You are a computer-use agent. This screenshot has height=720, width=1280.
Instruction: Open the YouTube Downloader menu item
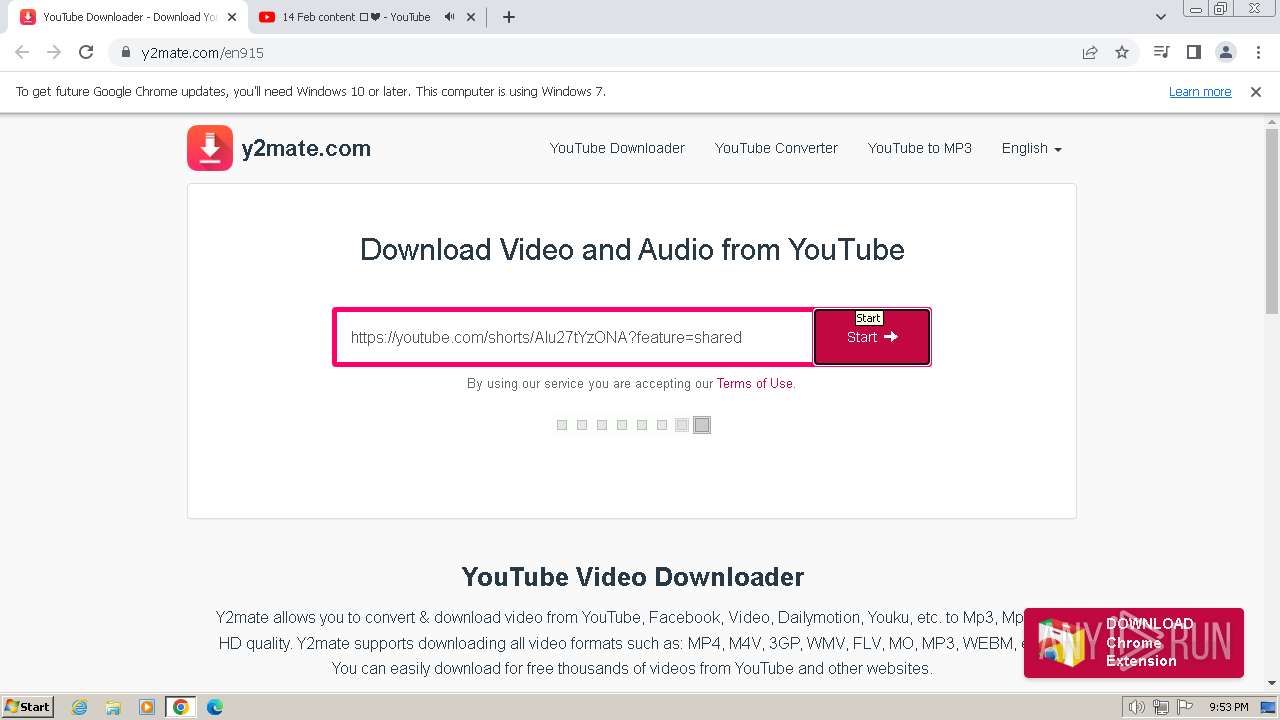tap(617, 148)
